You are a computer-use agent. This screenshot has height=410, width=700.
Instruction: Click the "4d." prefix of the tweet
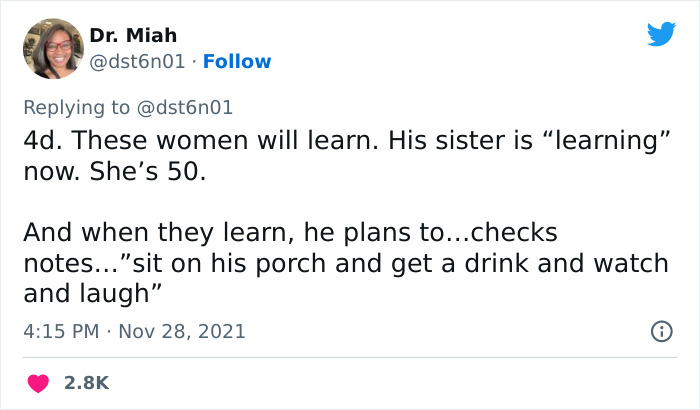[x=42, y=141]
